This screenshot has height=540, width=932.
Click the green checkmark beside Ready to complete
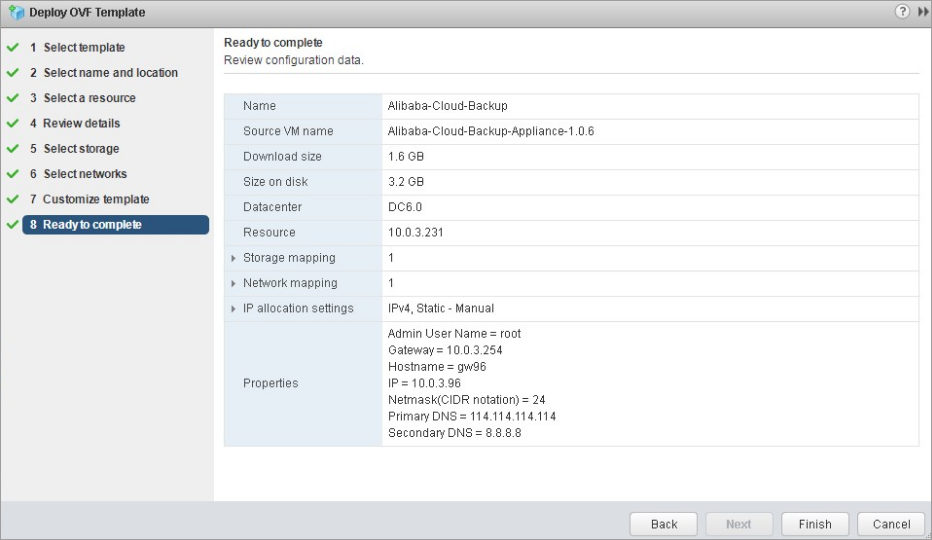(x=13, y=224)
